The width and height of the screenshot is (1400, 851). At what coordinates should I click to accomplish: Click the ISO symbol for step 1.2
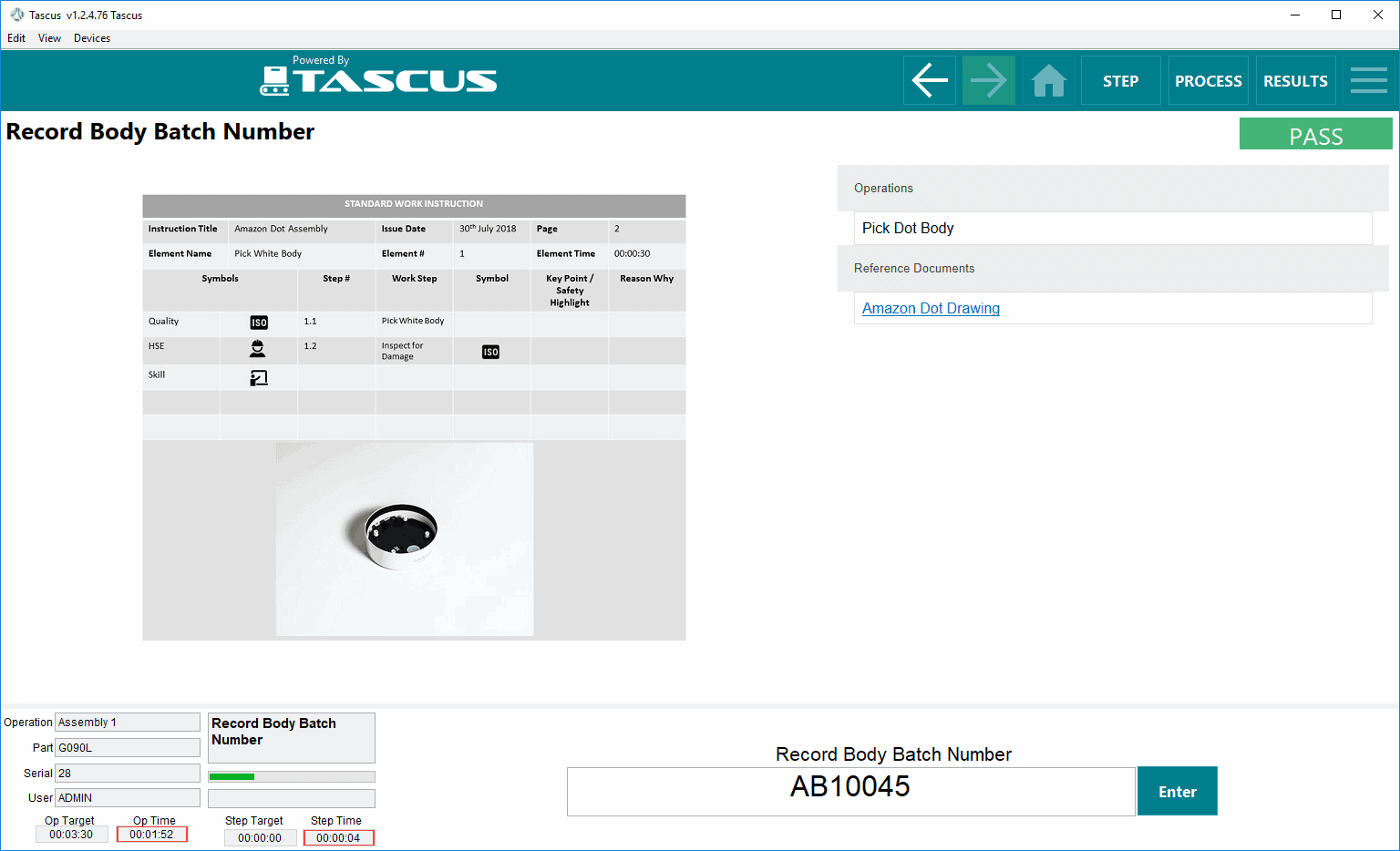click(x=490, y=352)
